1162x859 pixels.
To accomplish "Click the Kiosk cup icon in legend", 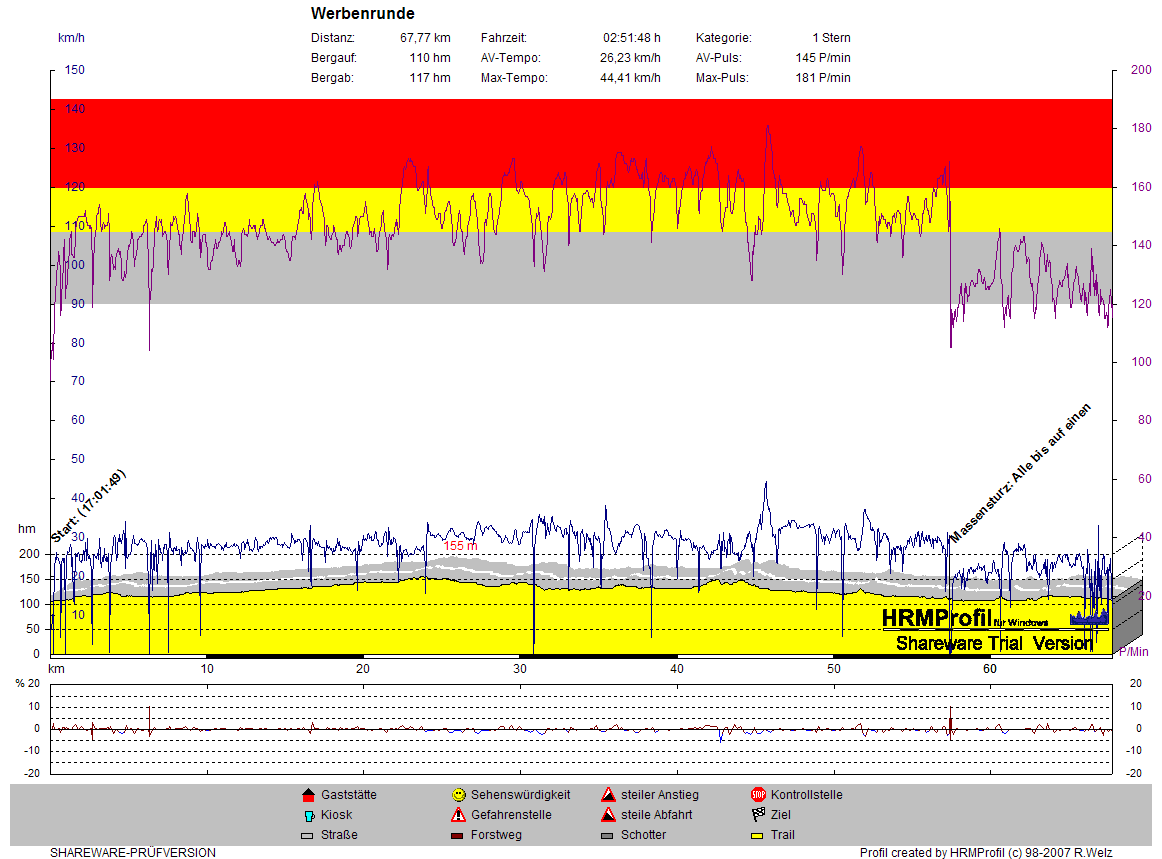I will (308, 815).
